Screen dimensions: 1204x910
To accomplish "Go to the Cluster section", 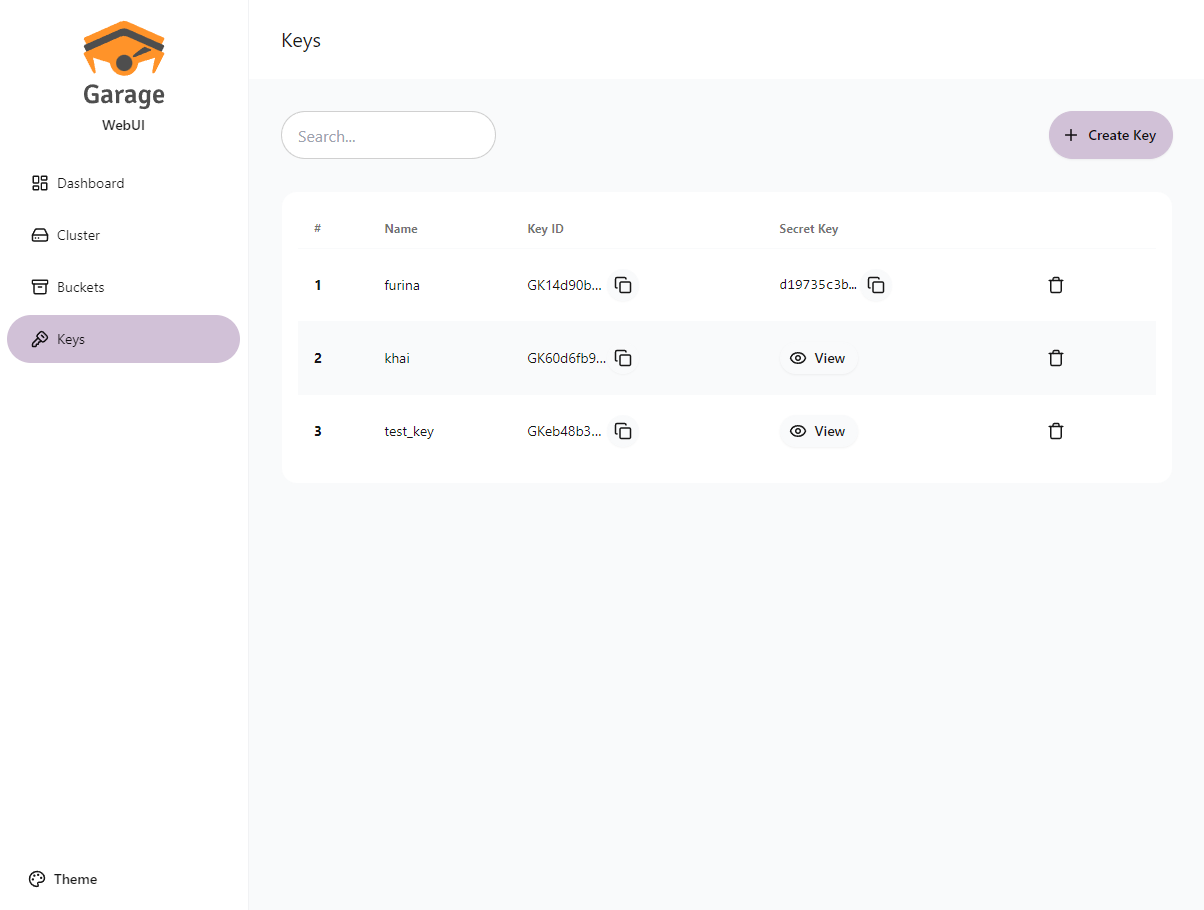I will 78,235.
